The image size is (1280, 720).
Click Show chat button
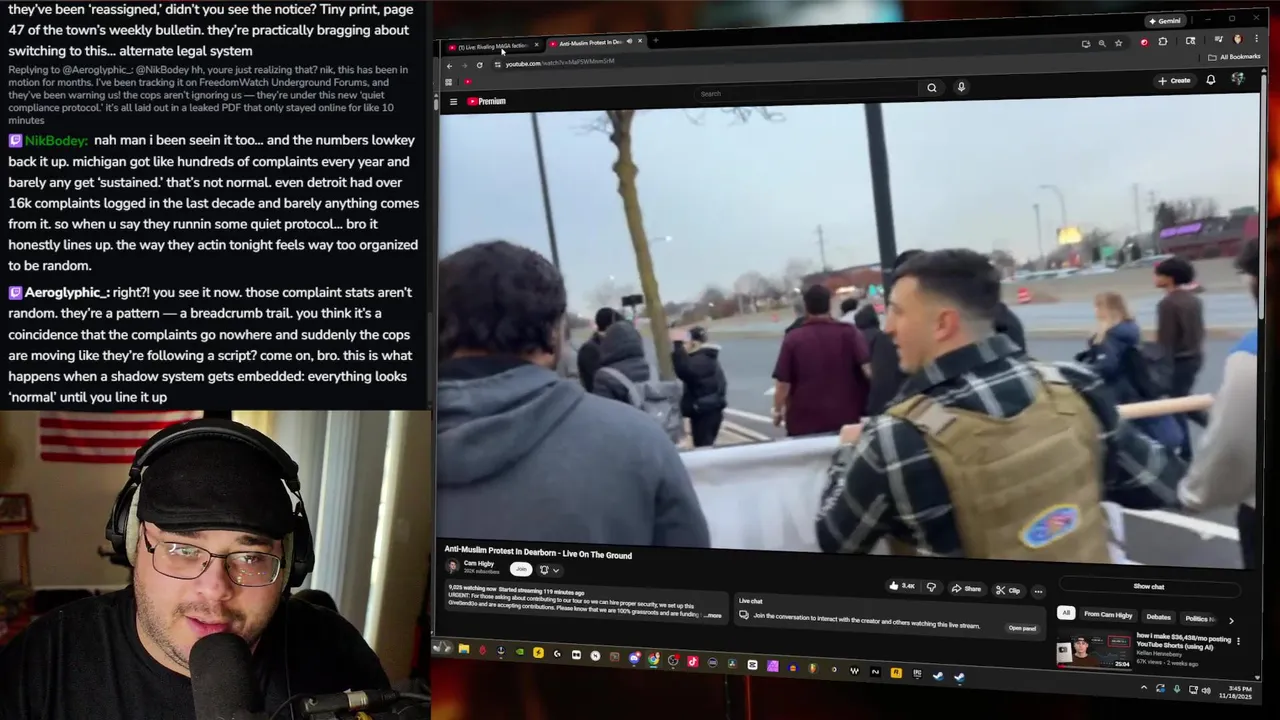click(1149, 586)
